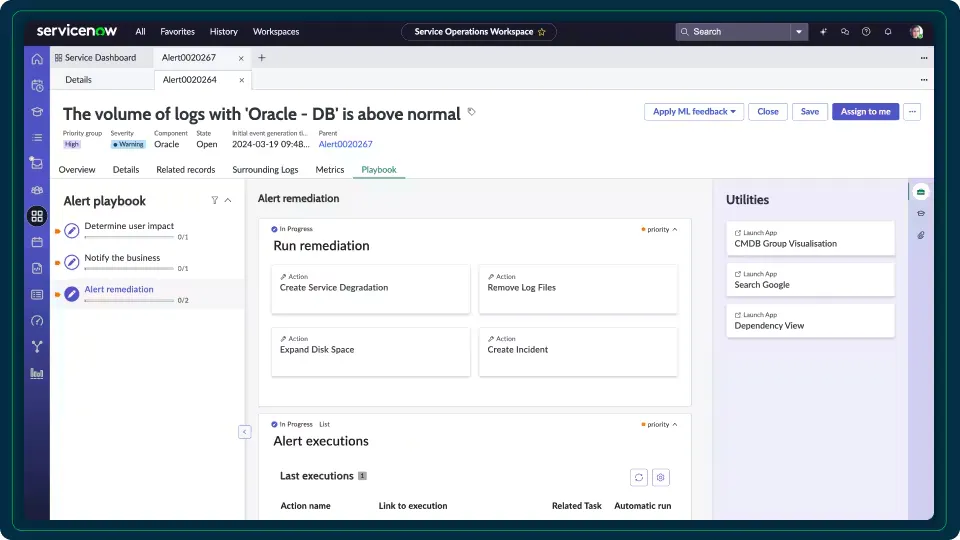Run the Create Incident action
Screen dimensions: 960x540
(x=578, y=351)
